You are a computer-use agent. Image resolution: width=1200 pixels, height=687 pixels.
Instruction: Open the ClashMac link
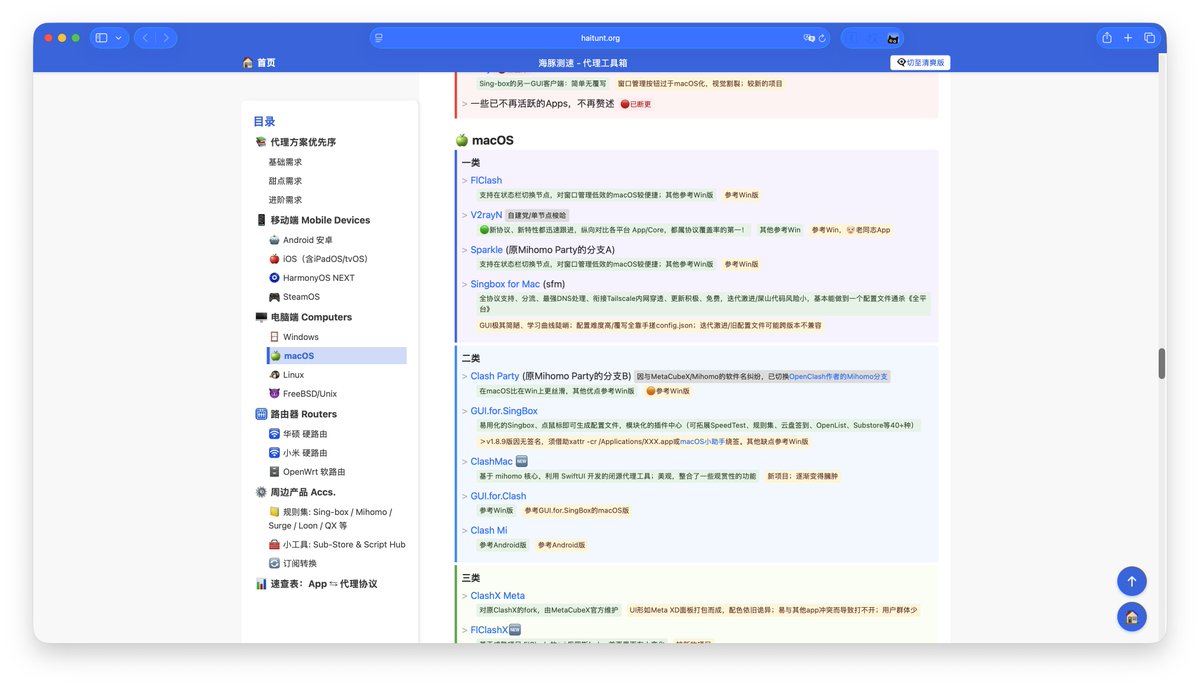pyautogui.click(x=492, y=462)
